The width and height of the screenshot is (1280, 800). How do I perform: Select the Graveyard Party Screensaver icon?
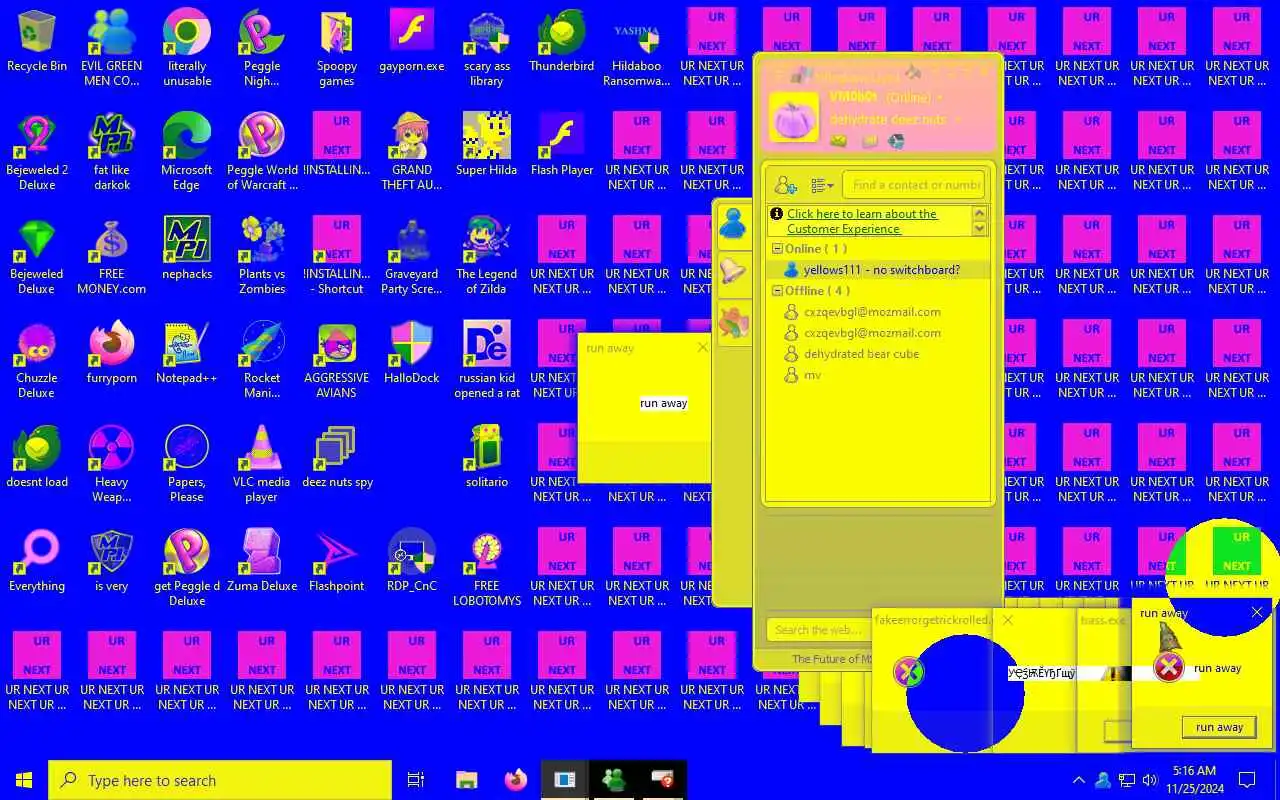[412, 256]
